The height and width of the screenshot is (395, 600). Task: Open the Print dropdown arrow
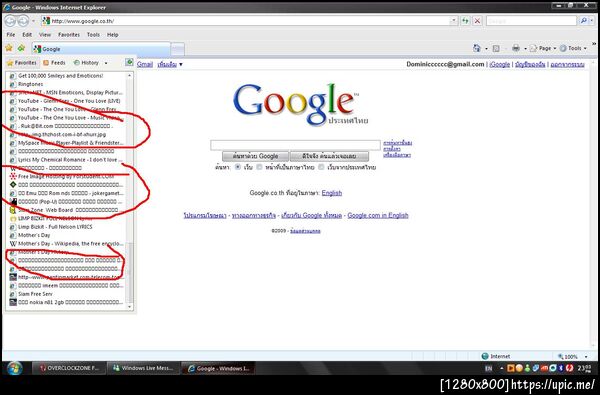click(525, 49)
